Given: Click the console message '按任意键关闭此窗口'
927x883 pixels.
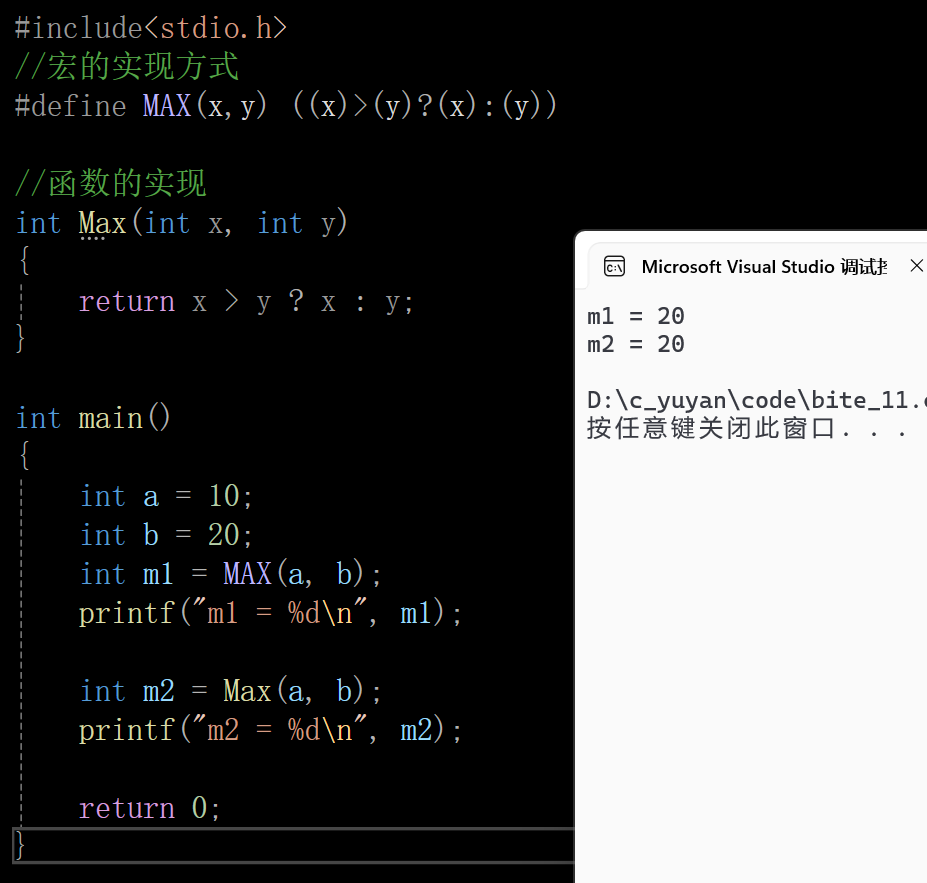Looking at the screenshot, I should click(x=710, y=428).
